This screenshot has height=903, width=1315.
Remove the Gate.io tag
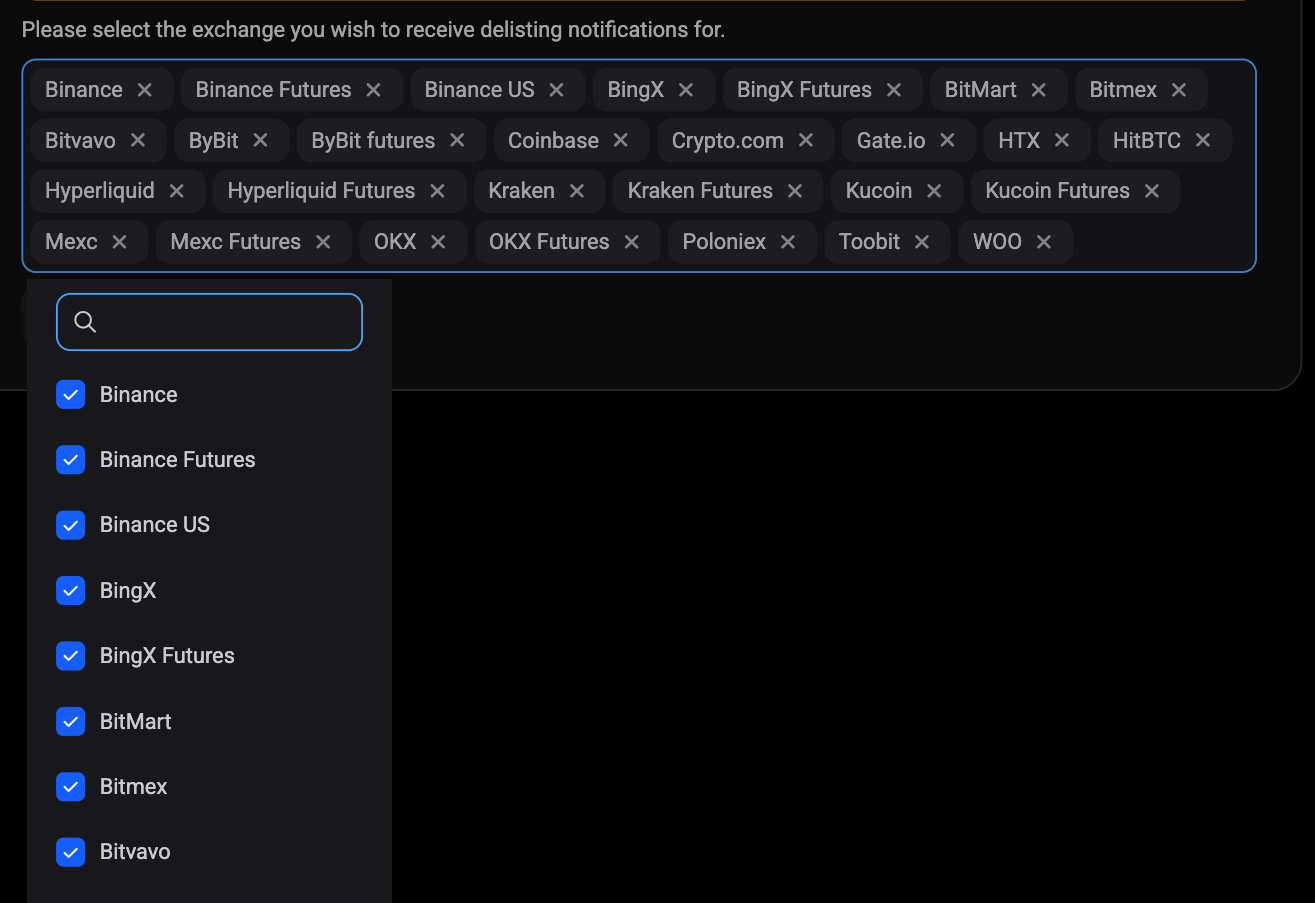pos(948,141)
